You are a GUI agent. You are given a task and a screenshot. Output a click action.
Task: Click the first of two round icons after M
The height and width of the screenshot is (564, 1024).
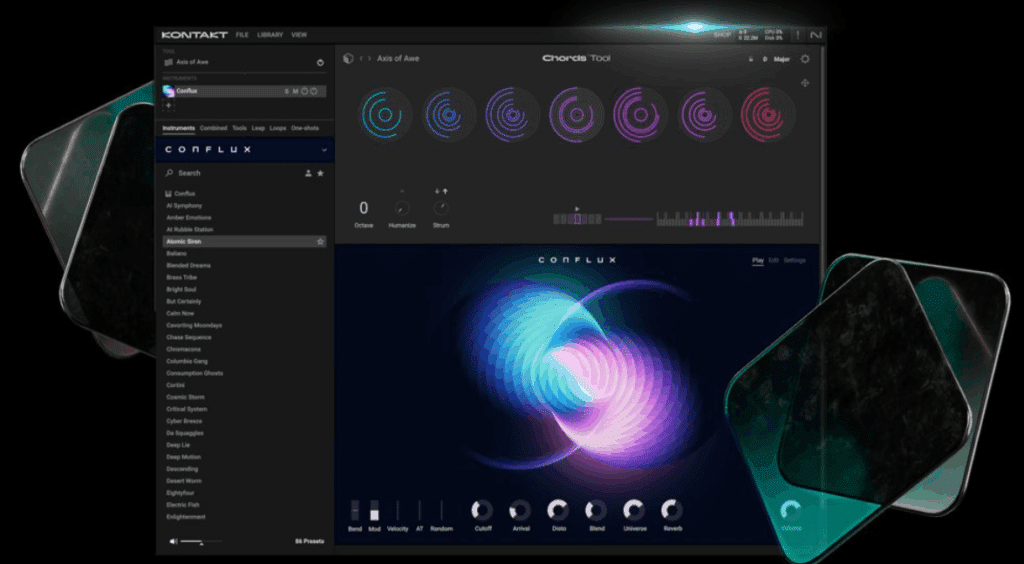coord(304,91)
